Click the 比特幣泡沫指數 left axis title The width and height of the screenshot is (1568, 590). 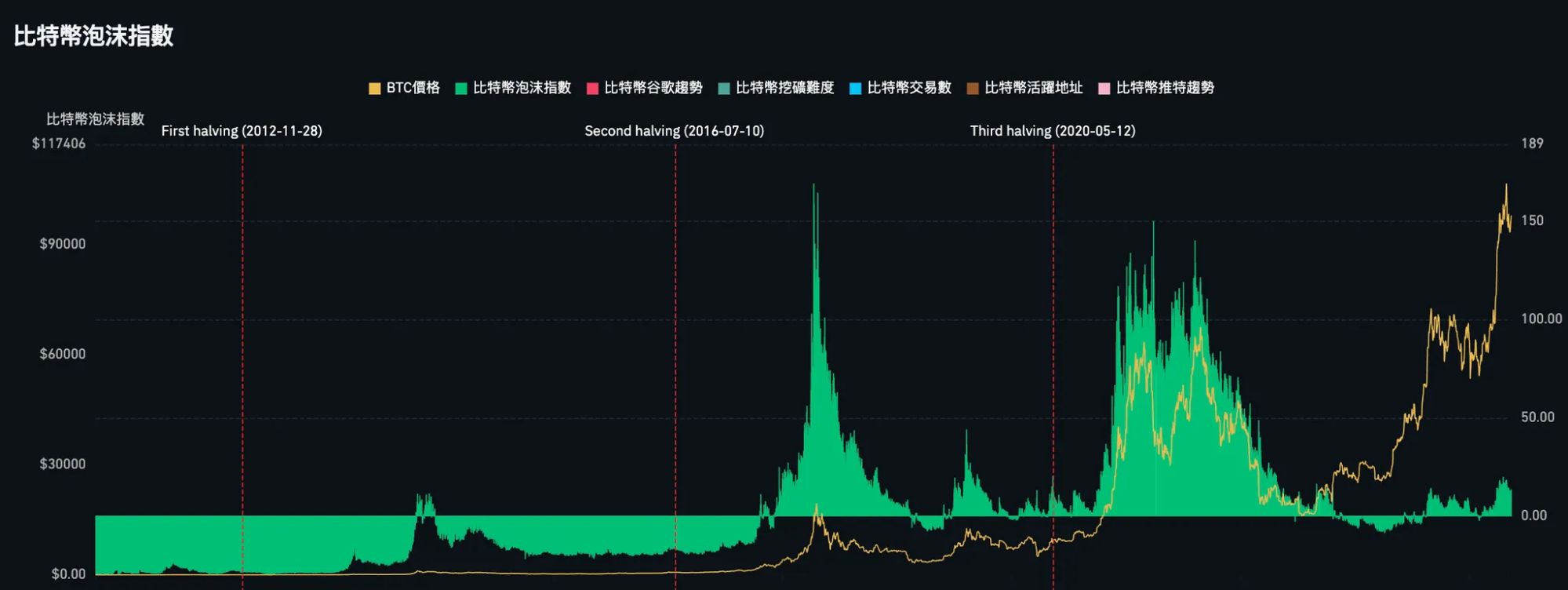click(95, 119)
